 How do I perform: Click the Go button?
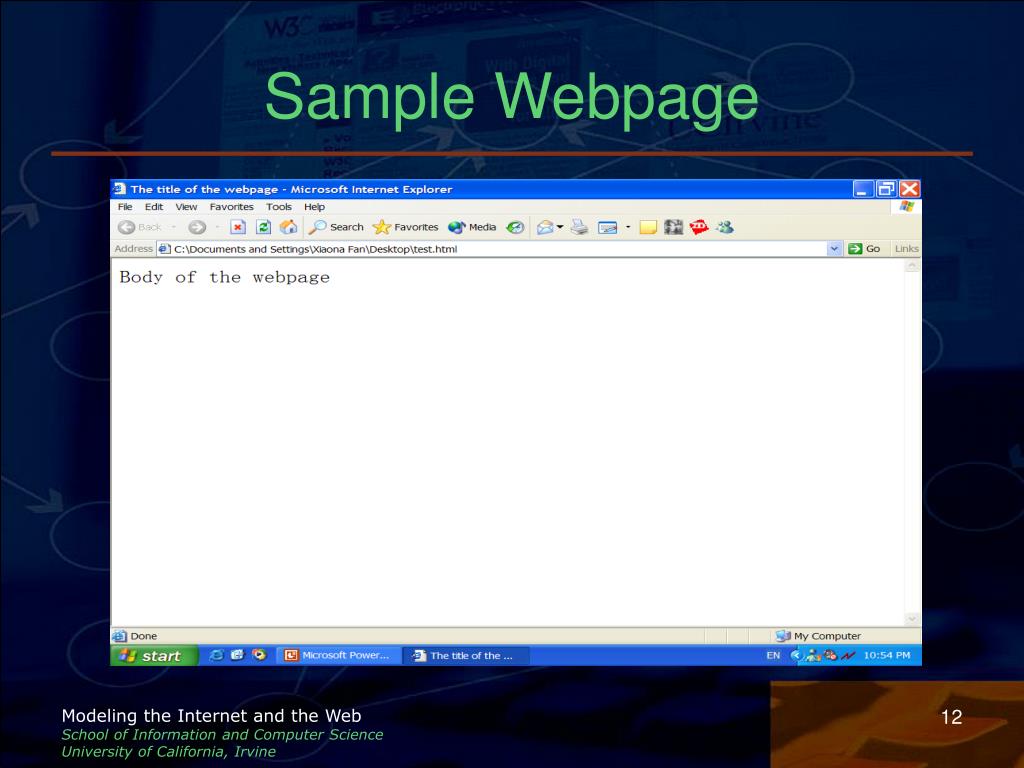864,249
